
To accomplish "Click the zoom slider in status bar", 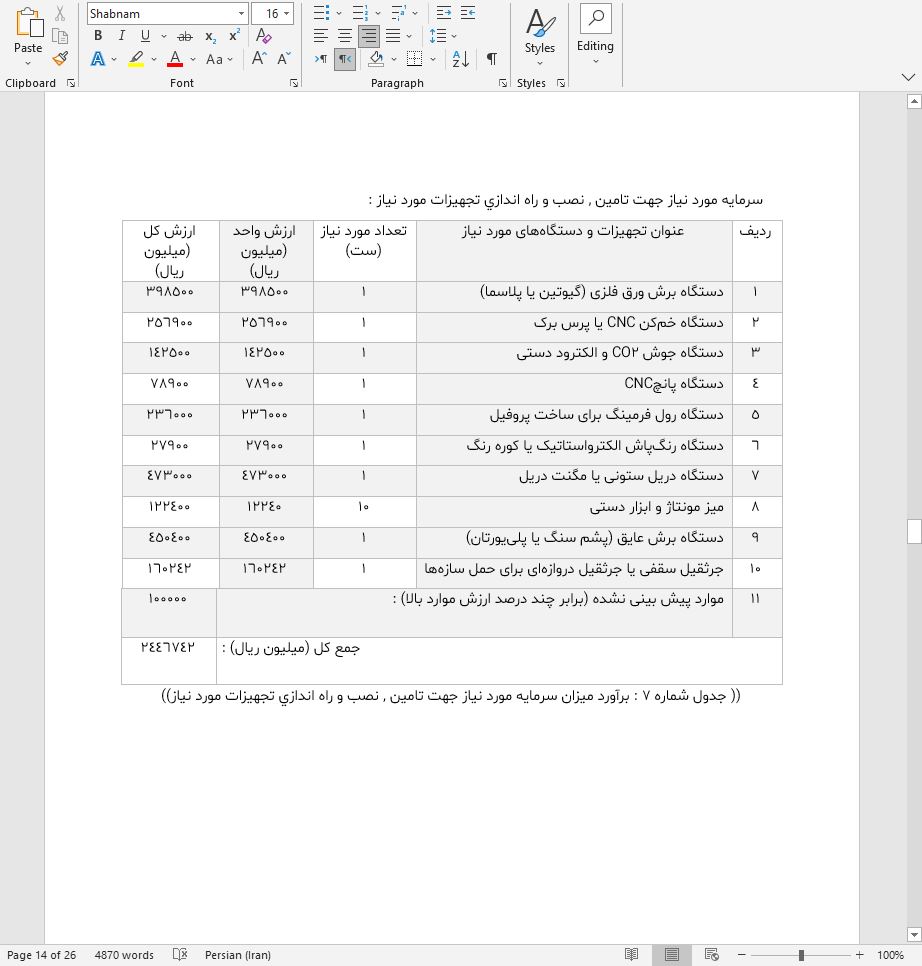I will [800, 955].
